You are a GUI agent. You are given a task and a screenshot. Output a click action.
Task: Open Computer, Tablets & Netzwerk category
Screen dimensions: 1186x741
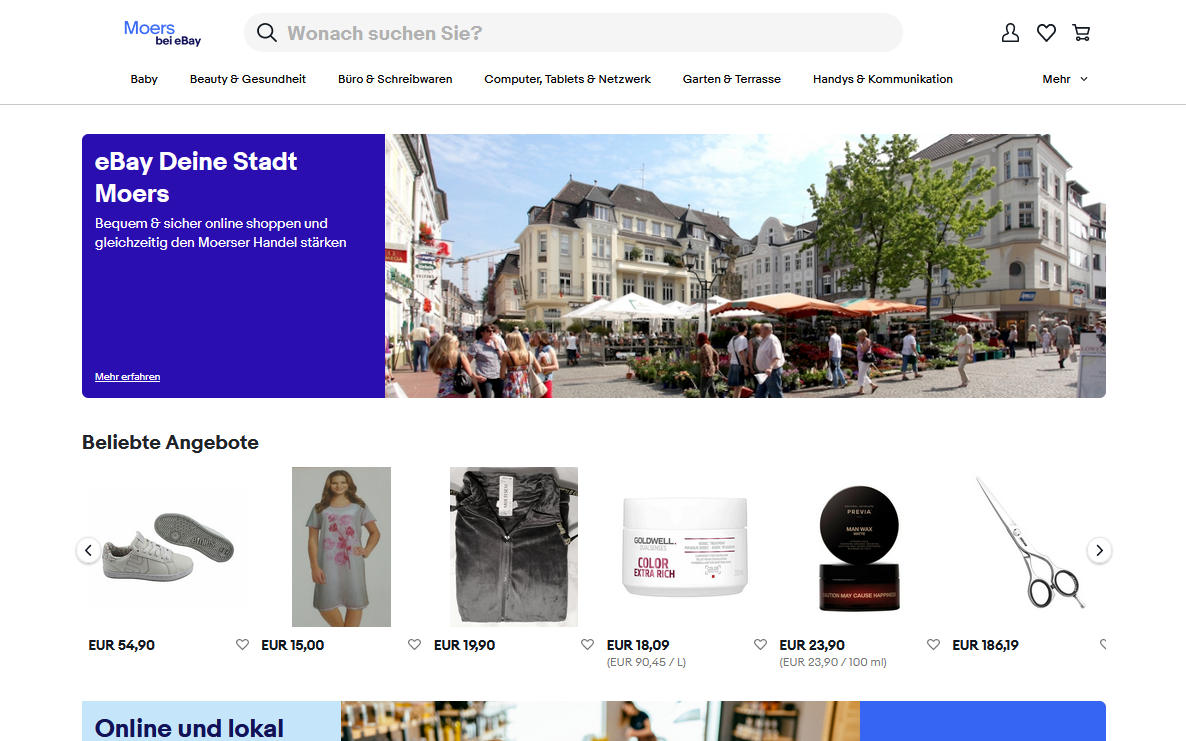coord(567,79)
